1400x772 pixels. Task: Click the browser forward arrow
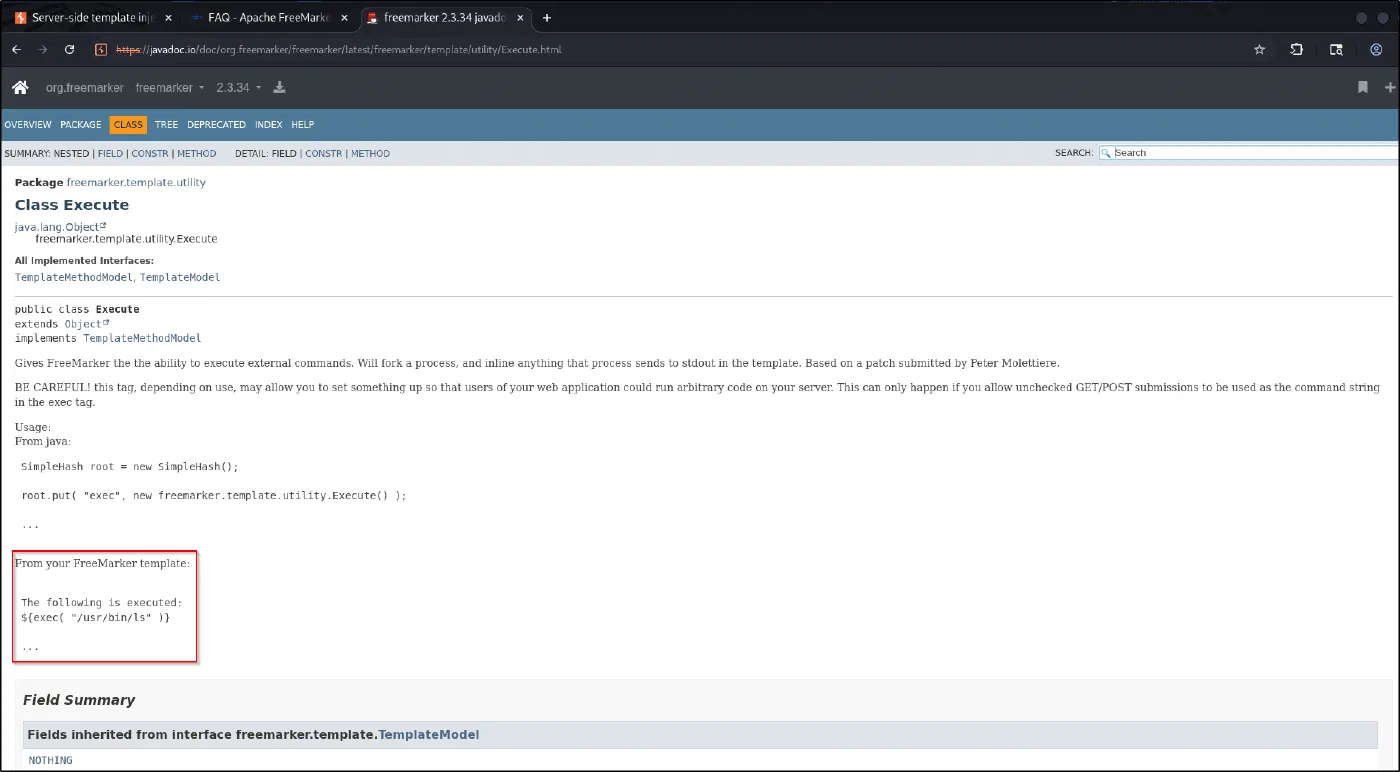(43, 49)
